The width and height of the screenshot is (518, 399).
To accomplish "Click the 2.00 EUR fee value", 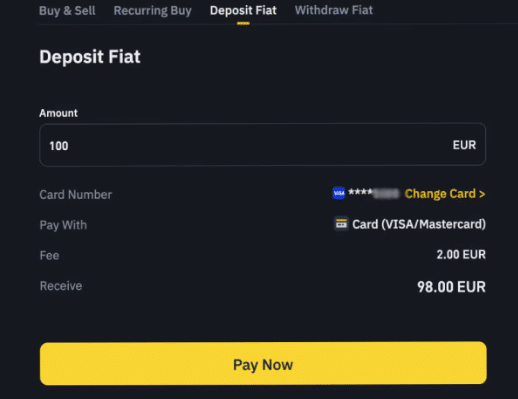I will [x=461, y=255].
